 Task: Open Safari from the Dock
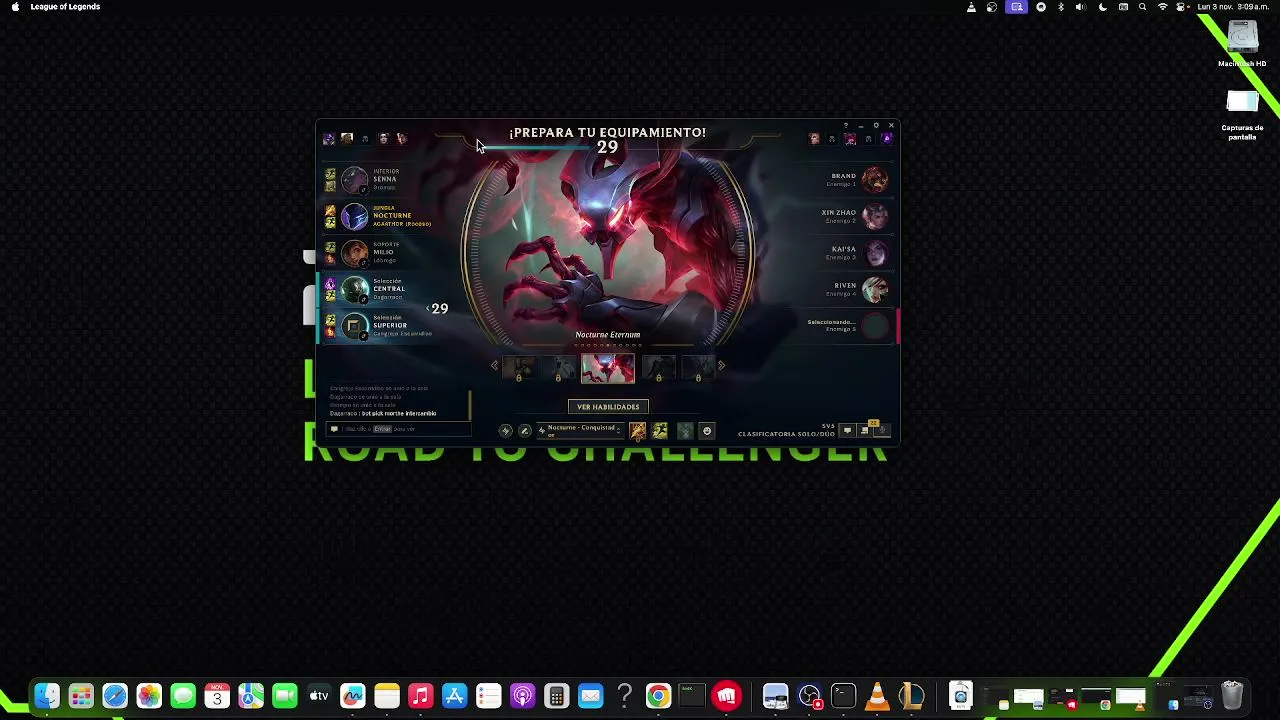click(x=115, y=696)
